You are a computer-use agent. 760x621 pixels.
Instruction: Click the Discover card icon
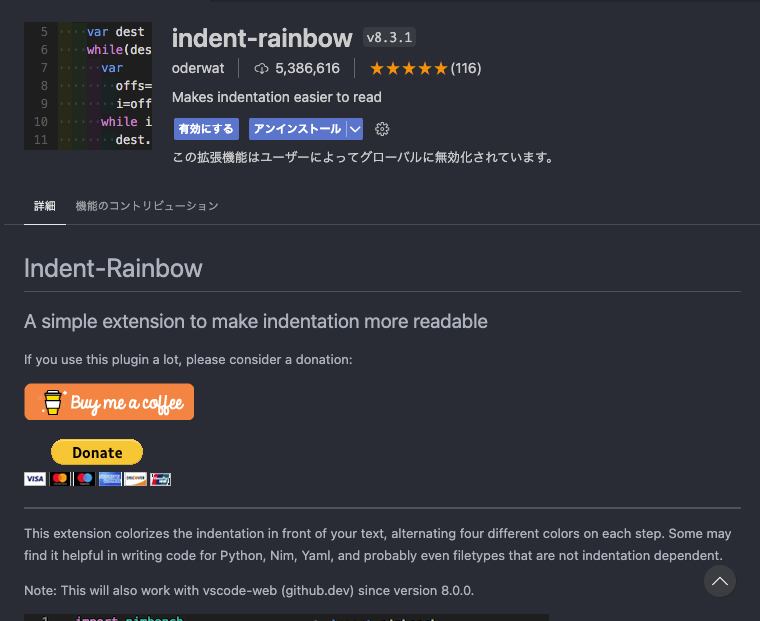click(135, 479)
